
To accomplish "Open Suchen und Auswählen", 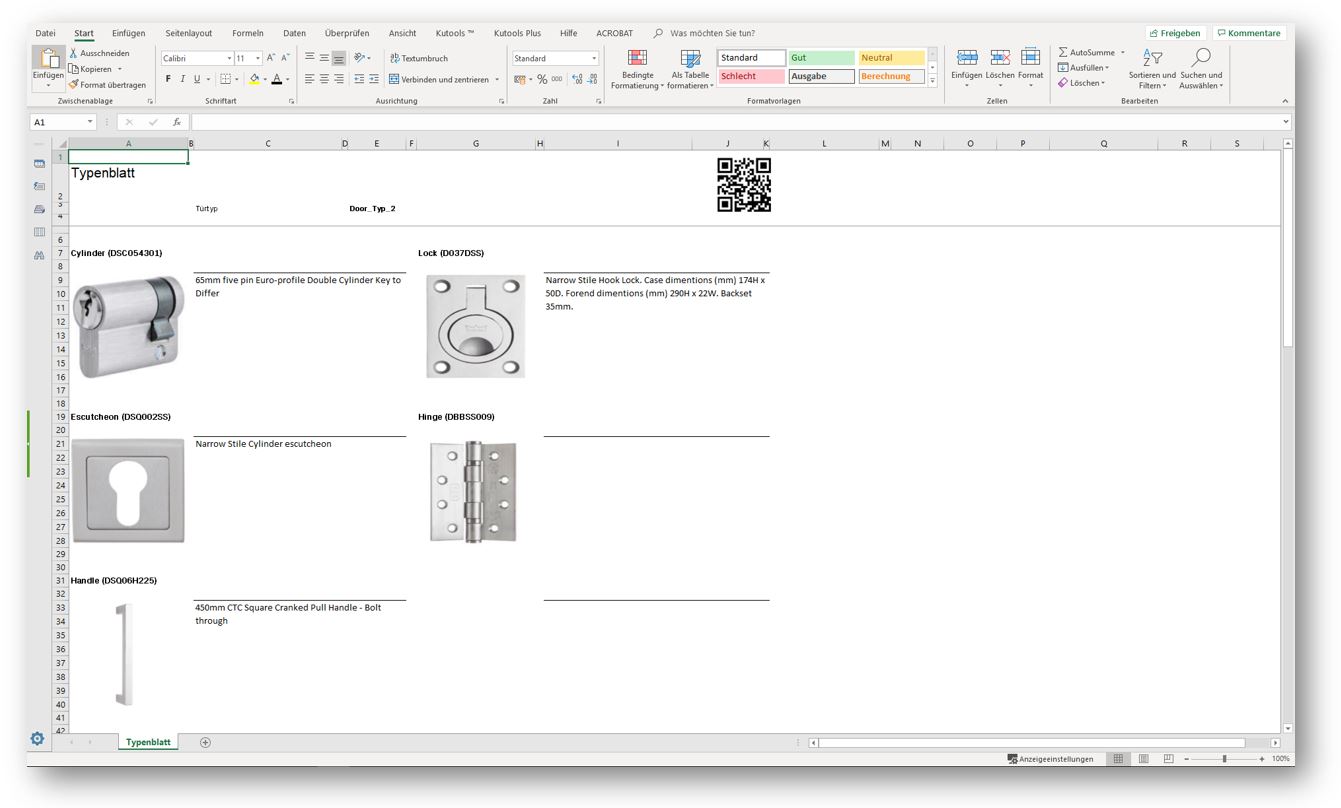I will coord(1201,68).
